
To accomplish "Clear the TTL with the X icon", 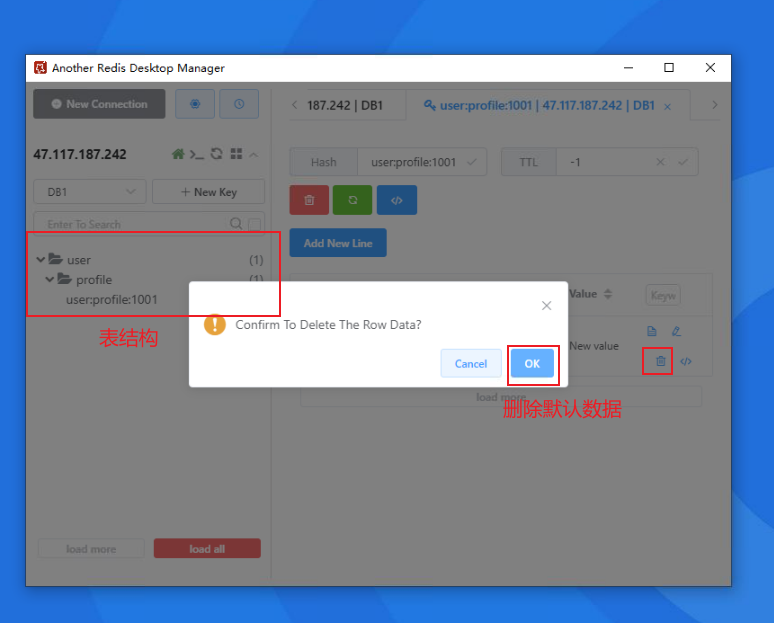I will 660,162.
